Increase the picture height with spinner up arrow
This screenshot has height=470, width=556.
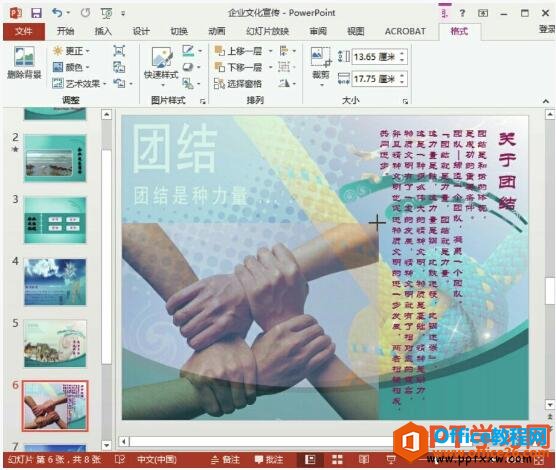point(402,53)
